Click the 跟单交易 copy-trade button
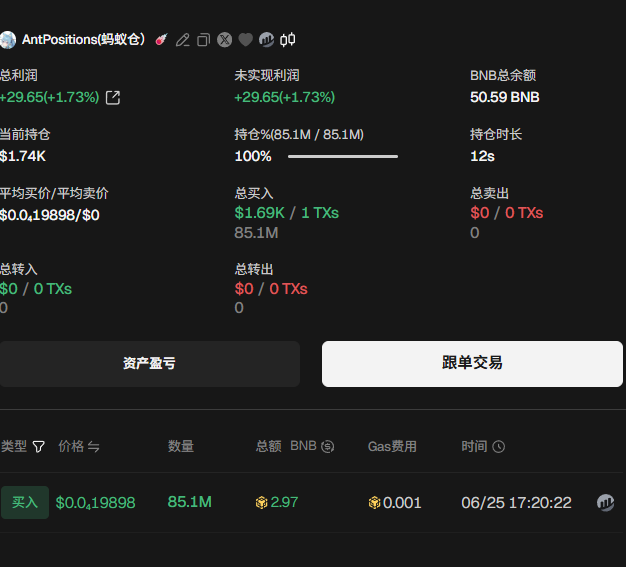The image size is (626, 567). [472, 364]
